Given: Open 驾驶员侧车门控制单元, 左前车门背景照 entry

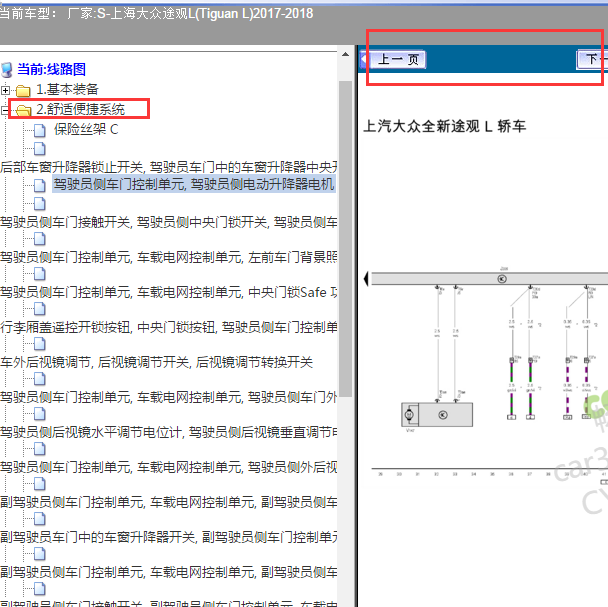Looking at the screenshot, I should coord(169,257).
